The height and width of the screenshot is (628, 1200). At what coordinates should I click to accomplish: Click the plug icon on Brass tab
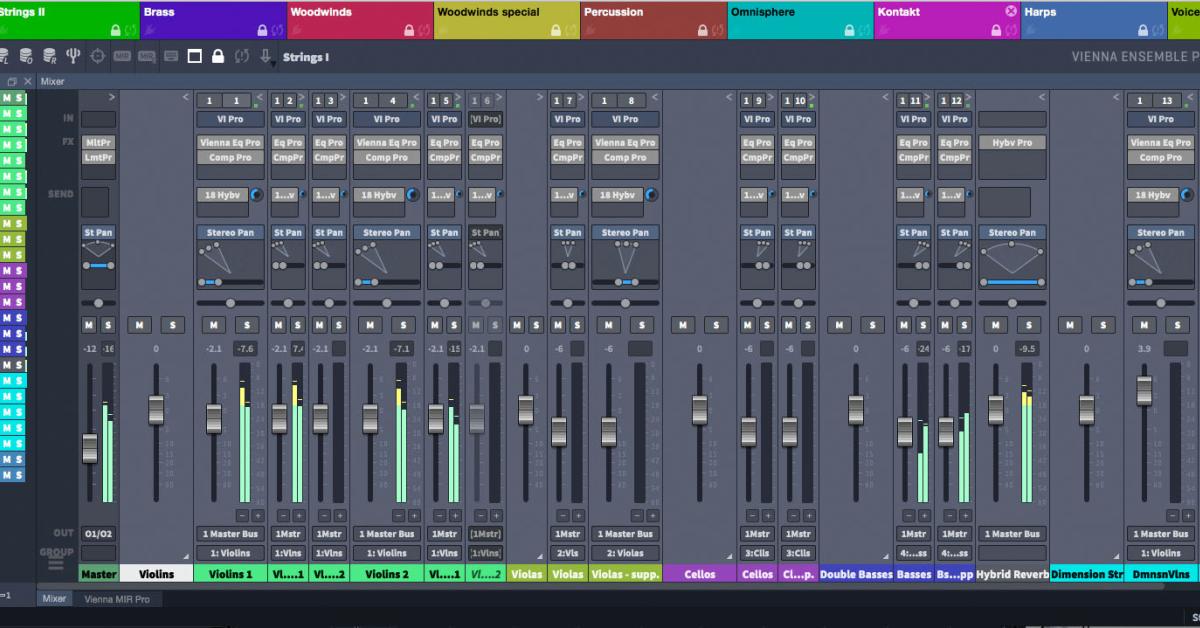151,30
